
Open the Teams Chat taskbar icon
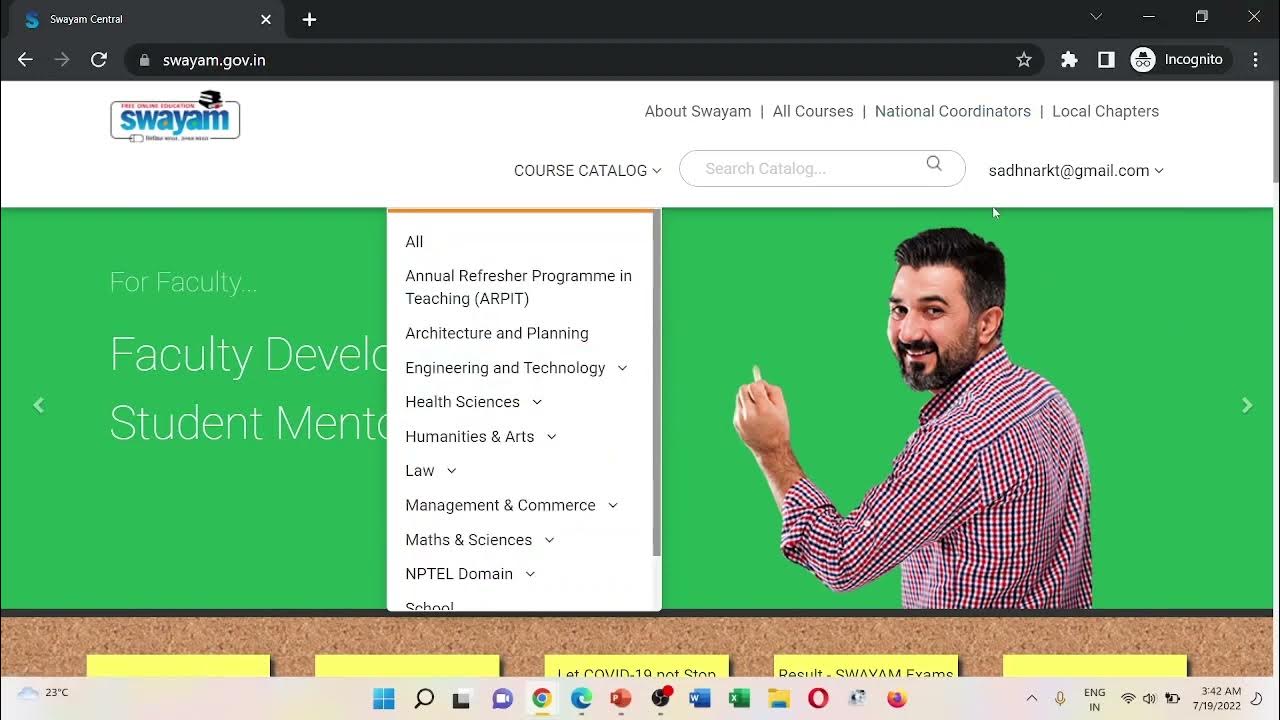point(502,698)
